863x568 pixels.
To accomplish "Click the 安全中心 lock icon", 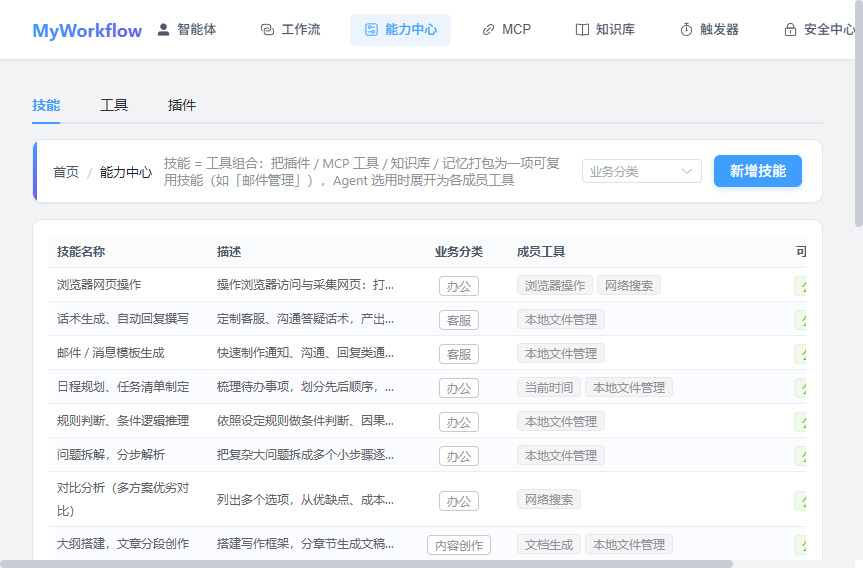I will 790,30.
